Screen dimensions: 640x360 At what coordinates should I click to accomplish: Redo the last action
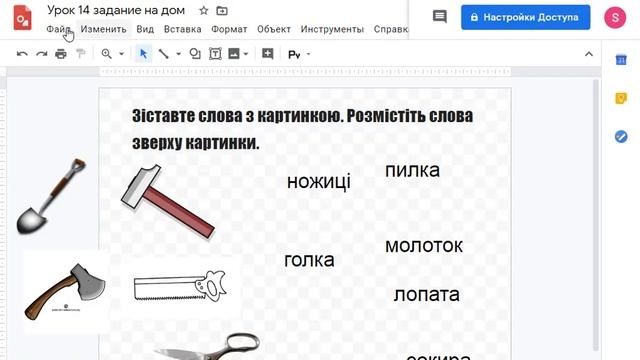pos(42,54)
